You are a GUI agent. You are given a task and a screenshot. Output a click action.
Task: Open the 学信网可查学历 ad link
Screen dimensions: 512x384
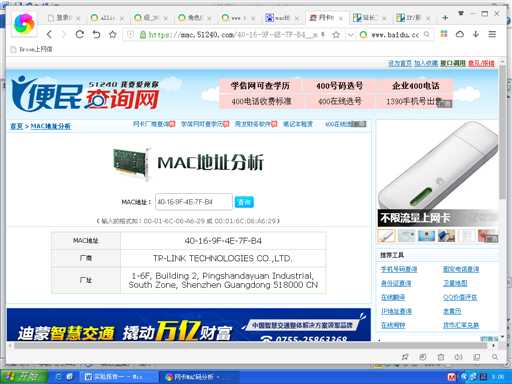[x=260, y=86]
